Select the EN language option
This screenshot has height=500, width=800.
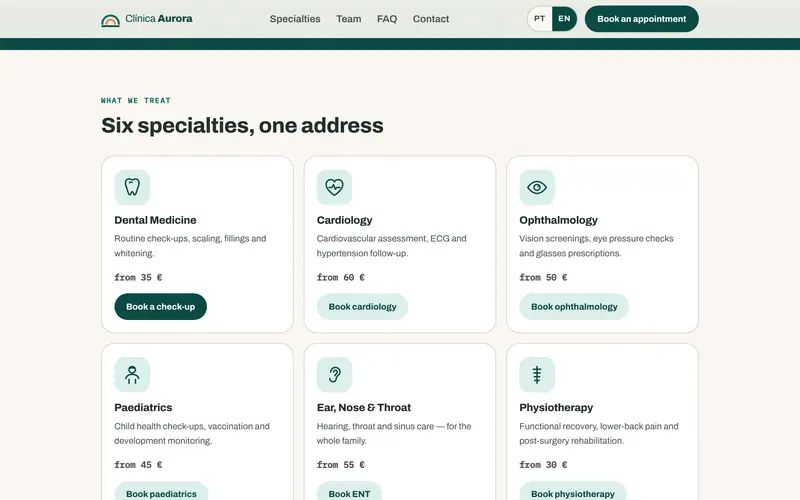564,19
